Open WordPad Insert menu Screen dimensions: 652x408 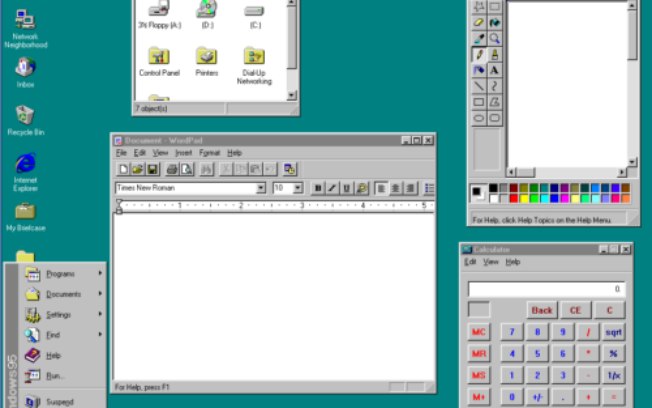pyautogui.click(x=183, y=153)
